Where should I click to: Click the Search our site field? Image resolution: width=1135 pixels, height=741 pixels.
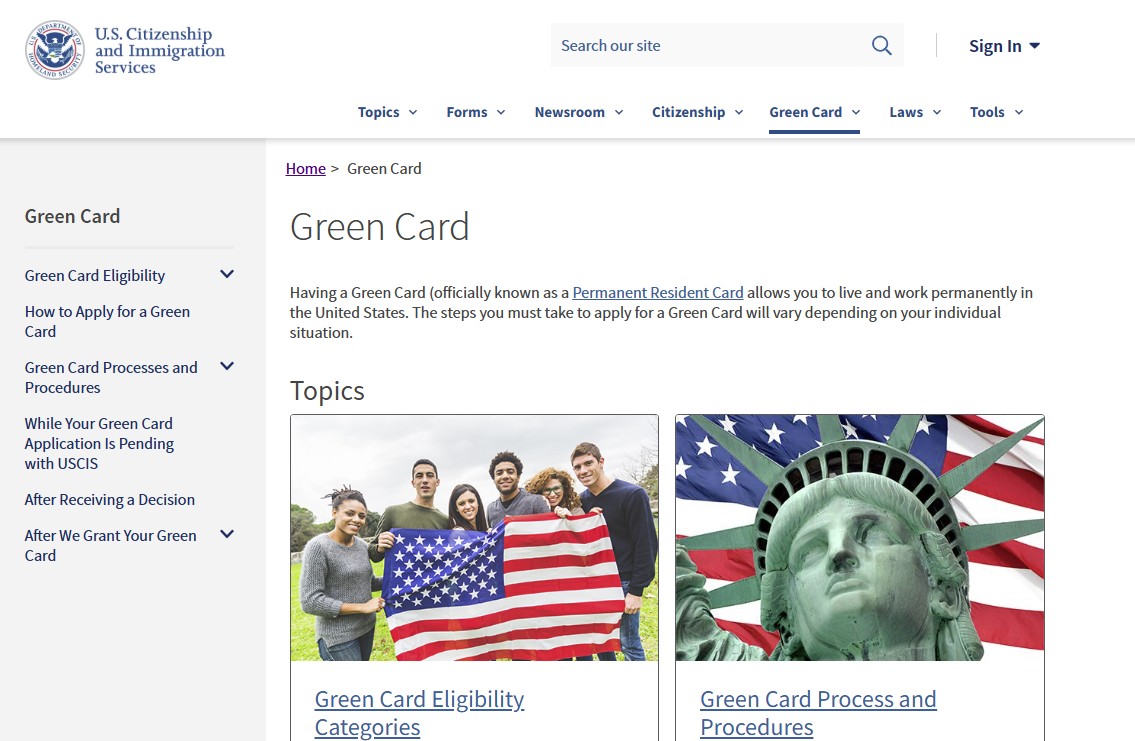[x=709, y=46]
